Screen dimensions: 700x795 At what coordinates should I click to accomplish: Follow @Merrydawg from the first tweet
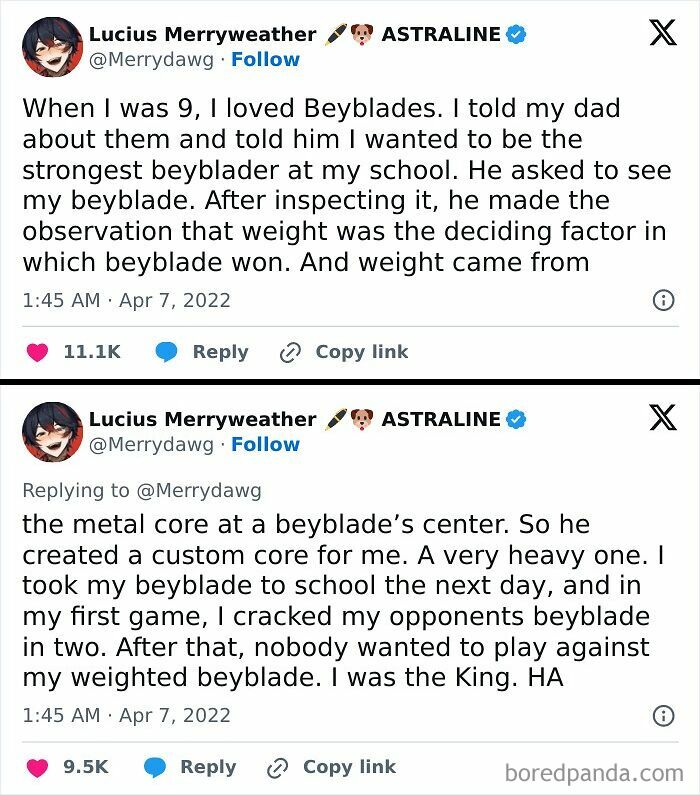pos(265,59)
